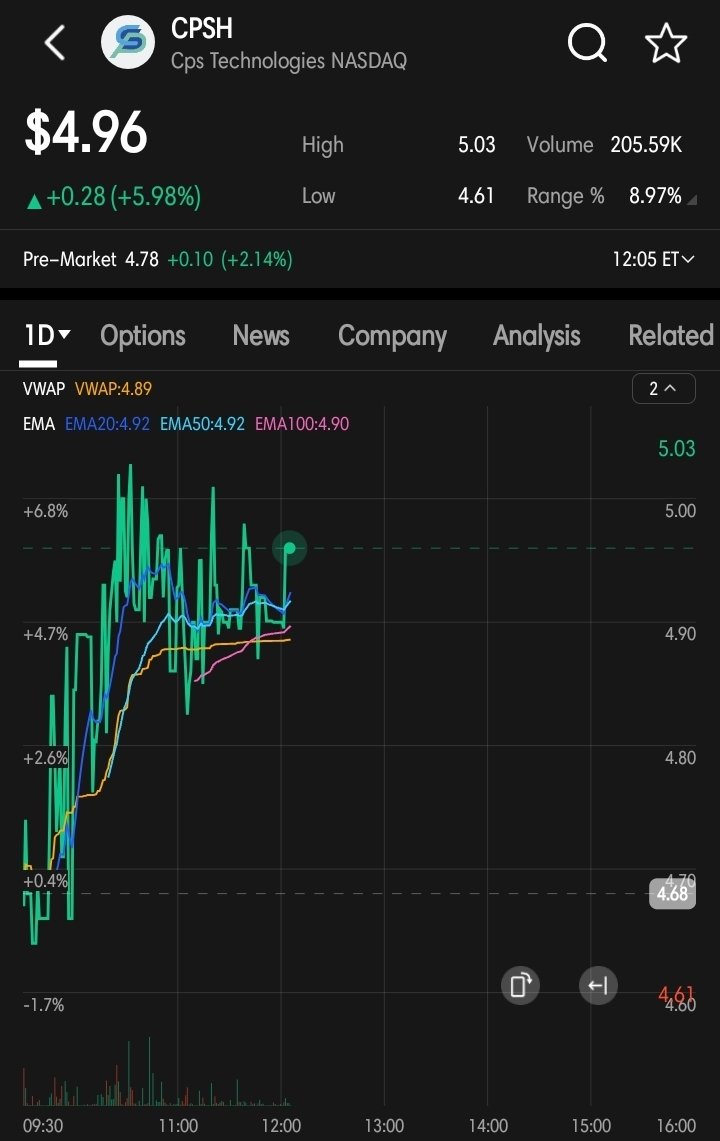Switch to the News tab

tap(261, 335)
